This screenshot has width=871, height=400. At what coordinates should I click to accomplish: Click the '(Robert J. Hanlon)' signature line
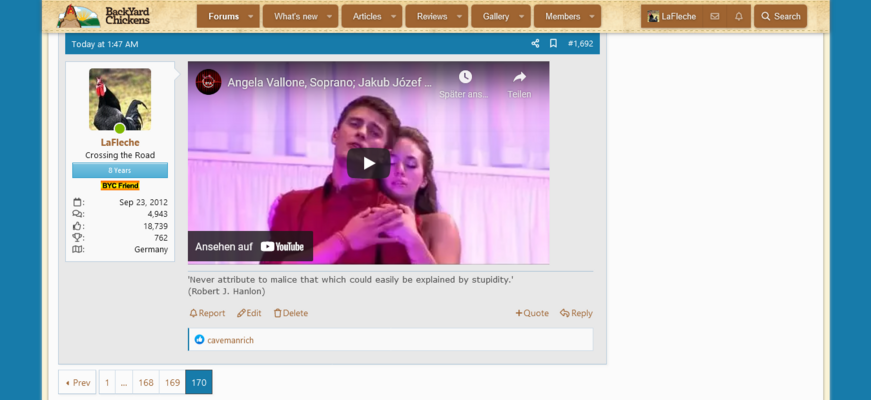tap(227, 291)
